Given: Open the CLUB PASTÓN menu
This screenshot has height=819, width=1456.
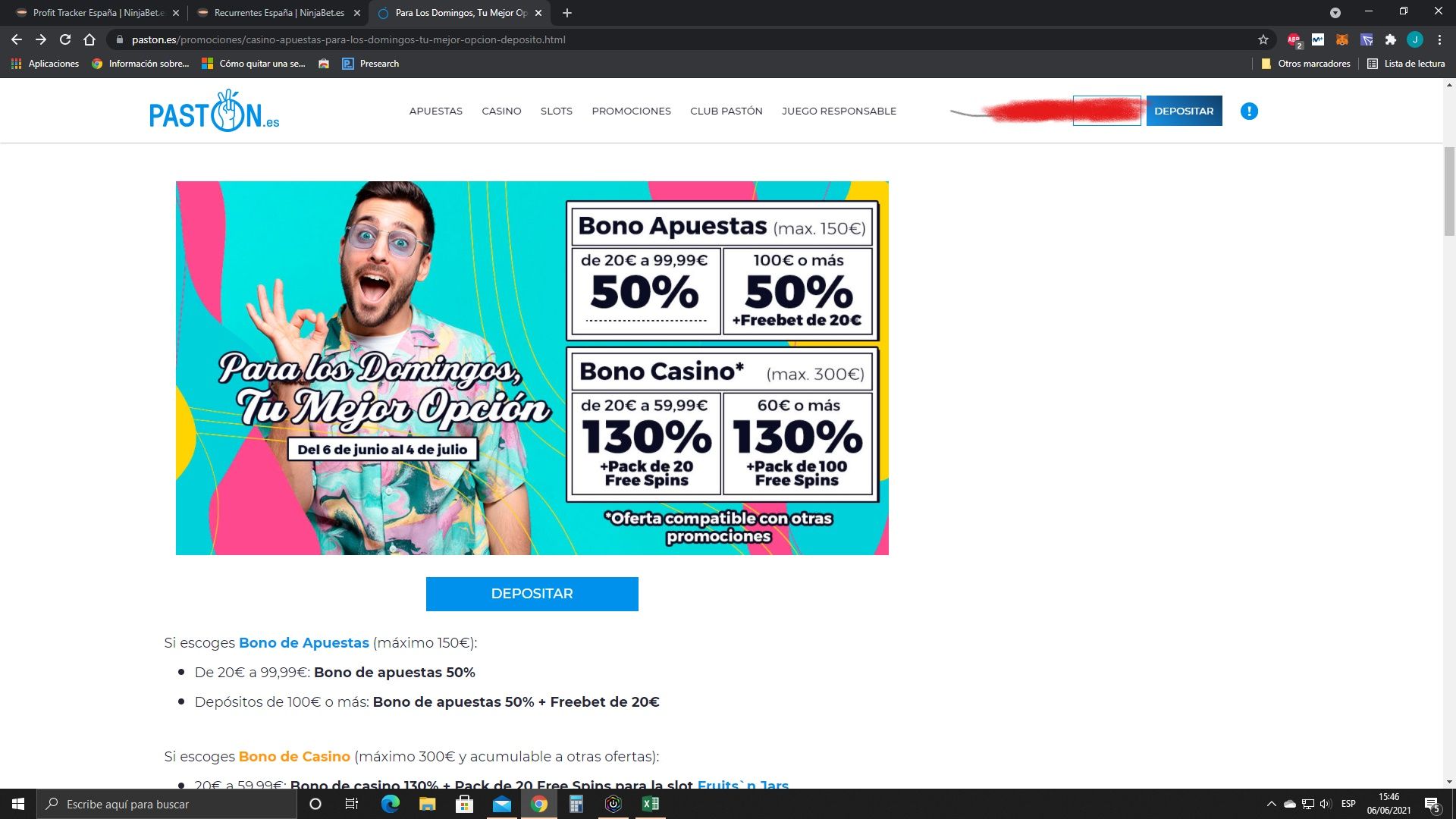Looking at the screenshot, I should coord(726,111).
